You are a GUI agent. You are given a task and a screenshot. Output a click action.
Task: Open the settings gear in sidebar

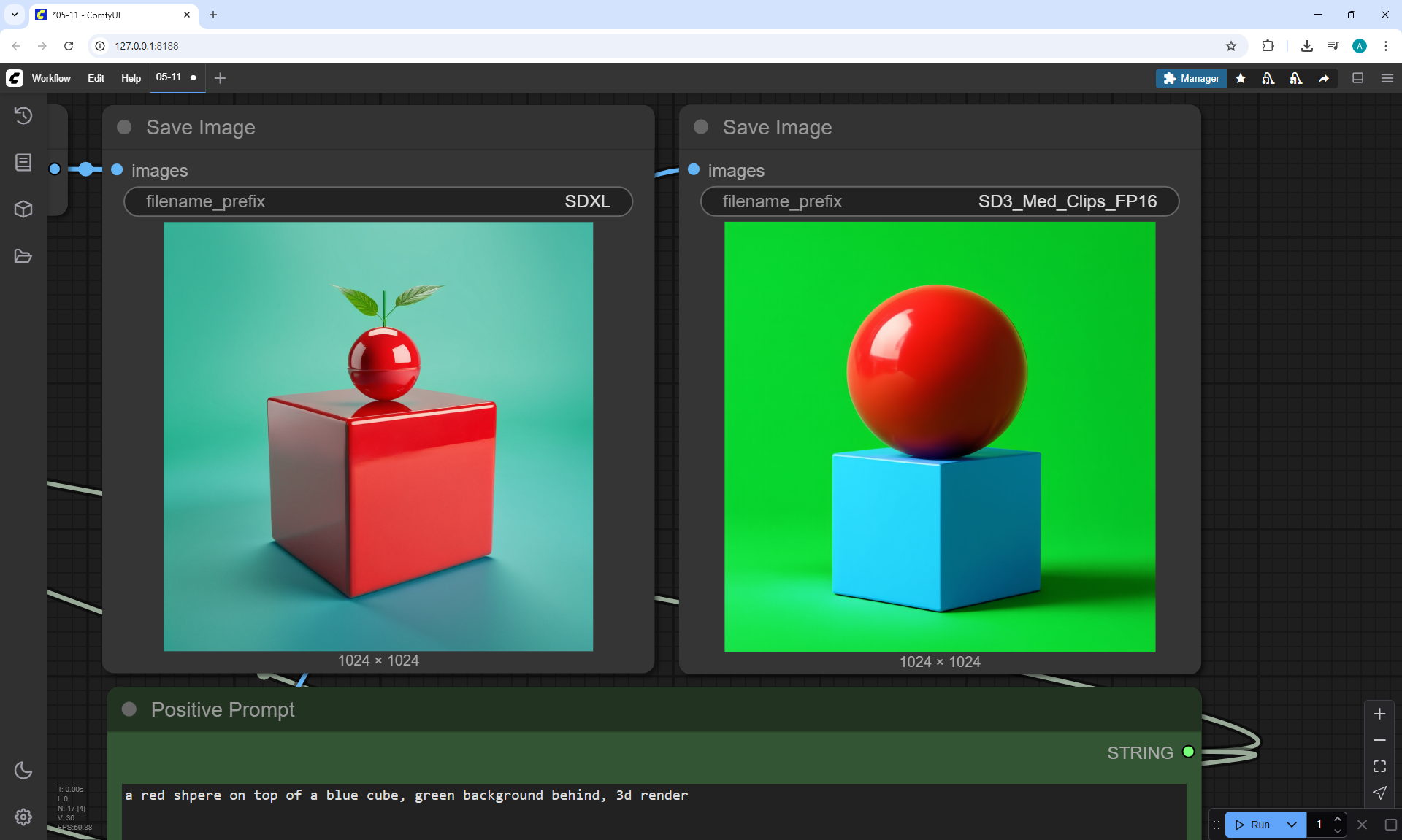tap(23, 817)
